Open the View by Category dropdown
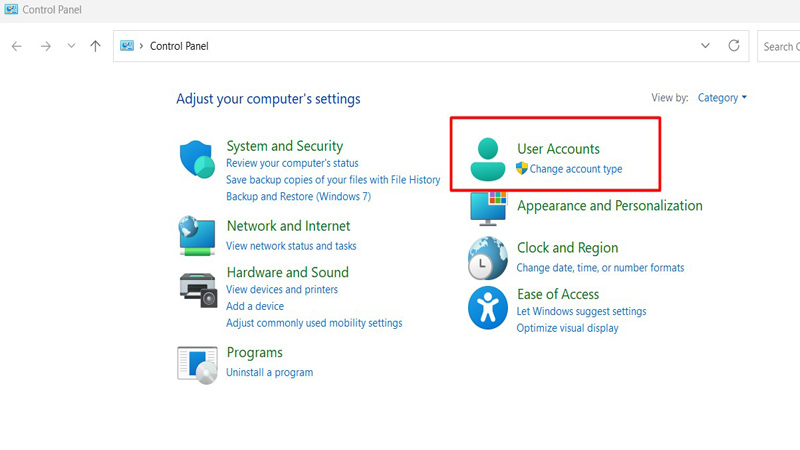 722,97
